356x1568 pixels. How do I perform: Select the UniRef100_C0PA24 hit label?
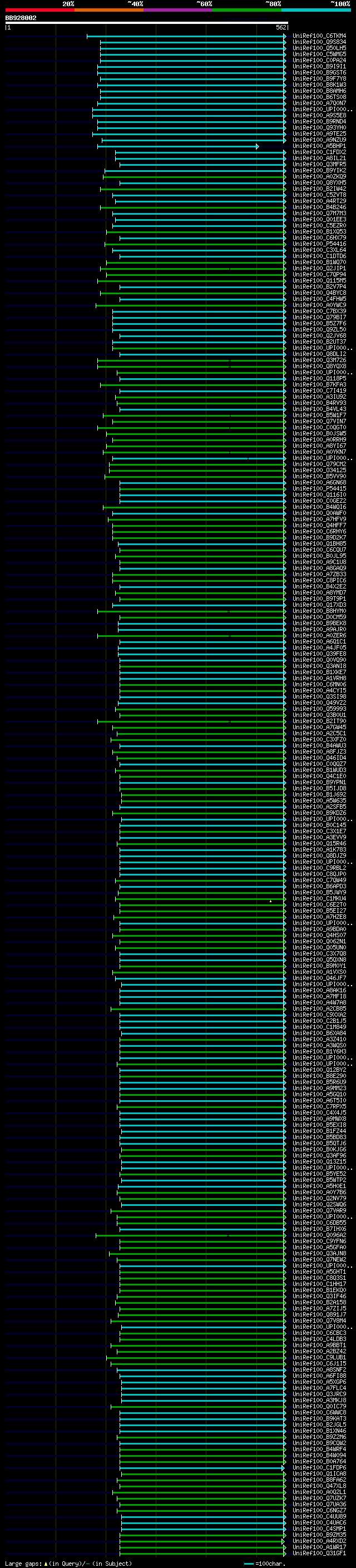tap(319, 60)
